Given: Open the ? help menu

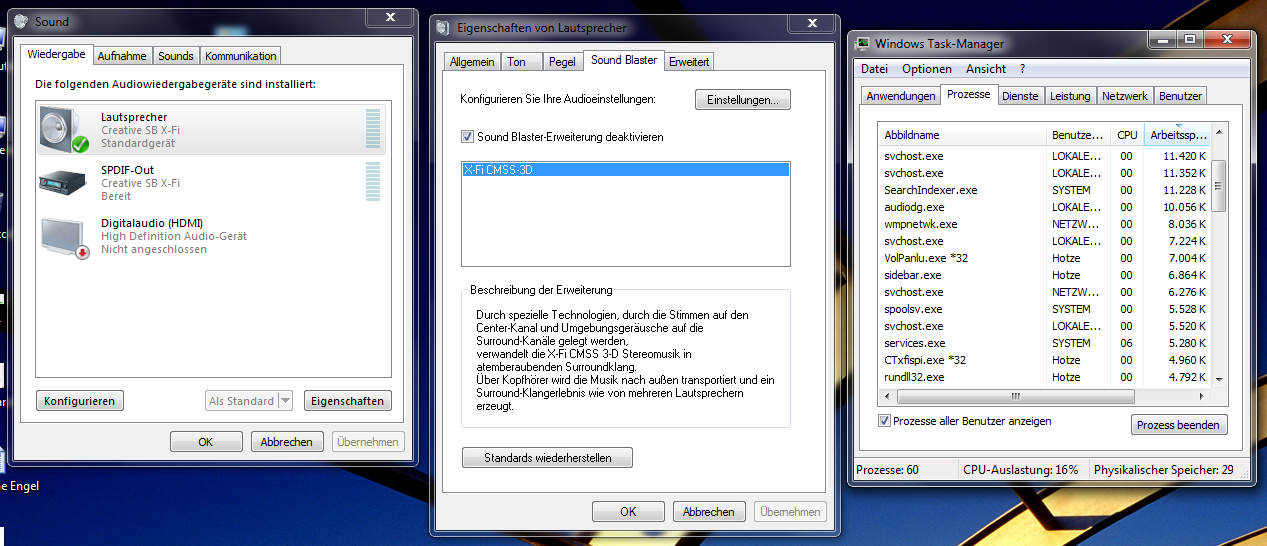Looking at the screenshot, I should point(1022,69).
